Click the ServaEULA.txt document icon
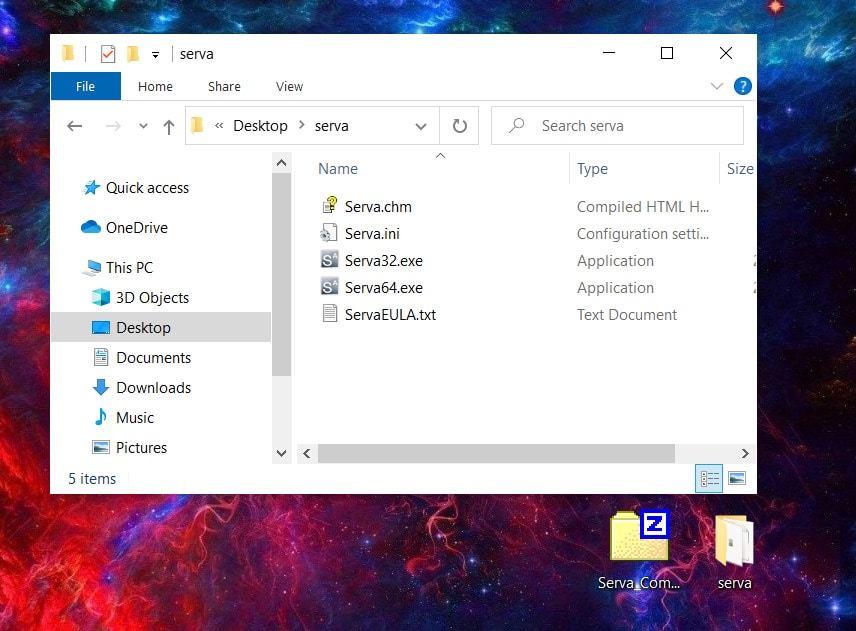Image resolution: width=856 pixels, height=631 pixels. click(329, 314)
